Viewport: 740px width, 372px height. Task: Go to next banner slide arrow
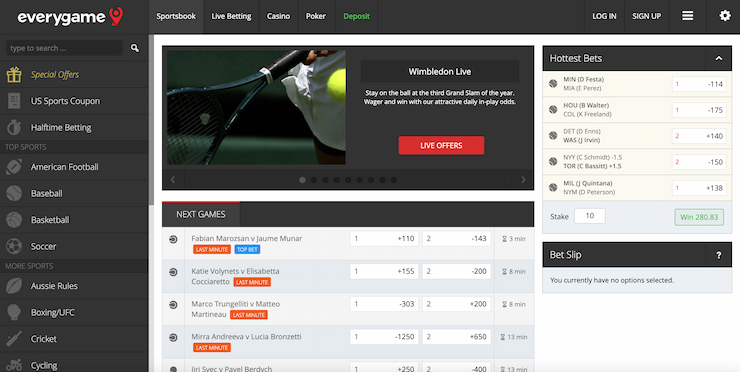point(523,180)
